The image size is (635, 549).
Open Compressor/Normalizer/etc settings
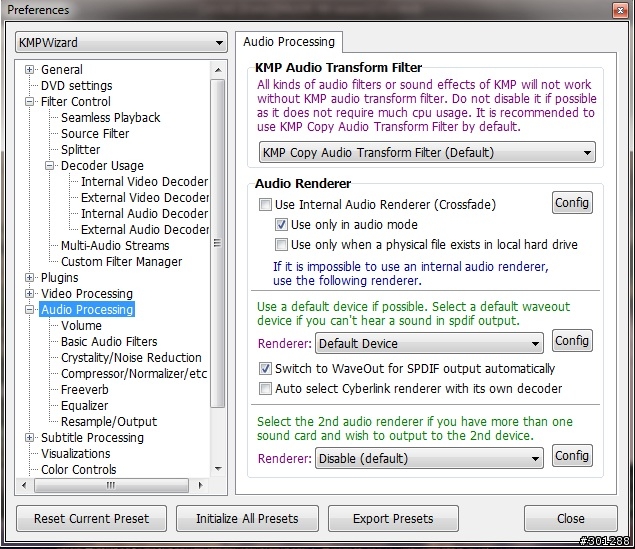tap(134, 374)
